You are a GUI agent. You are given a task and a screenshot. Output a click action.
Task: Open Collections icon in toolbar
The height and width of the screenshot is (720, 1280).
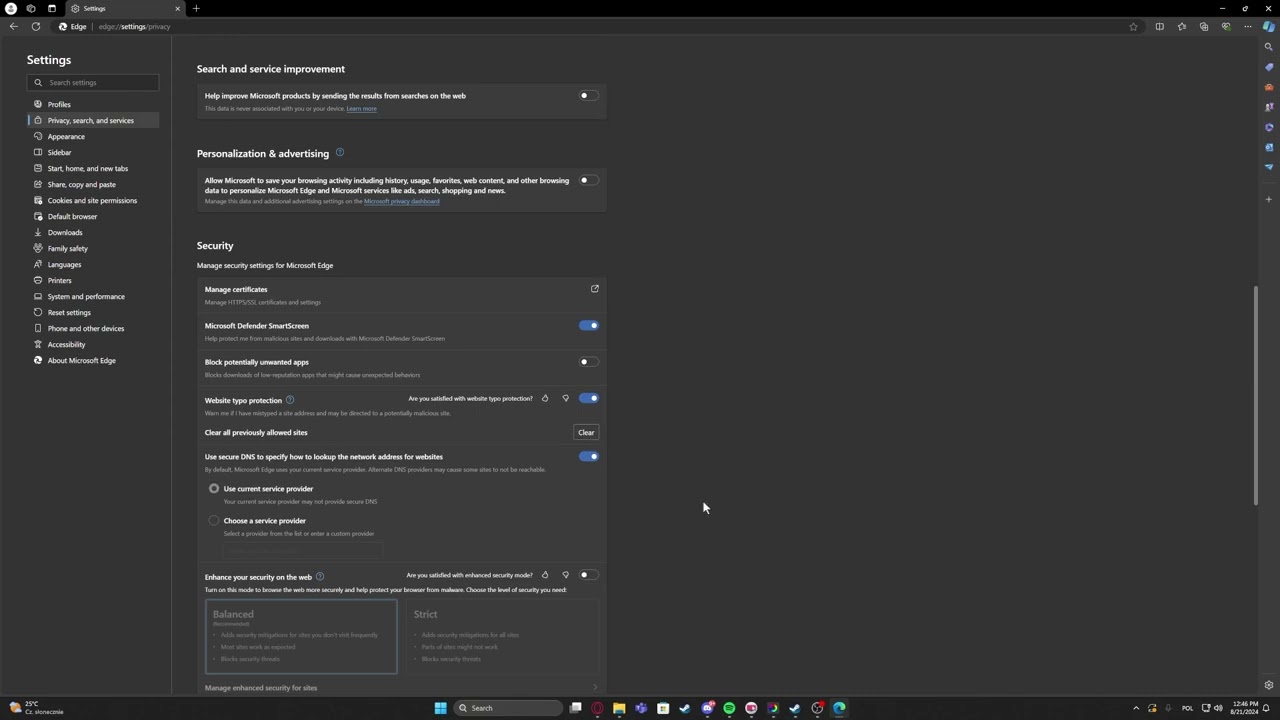click(1204, 26)
